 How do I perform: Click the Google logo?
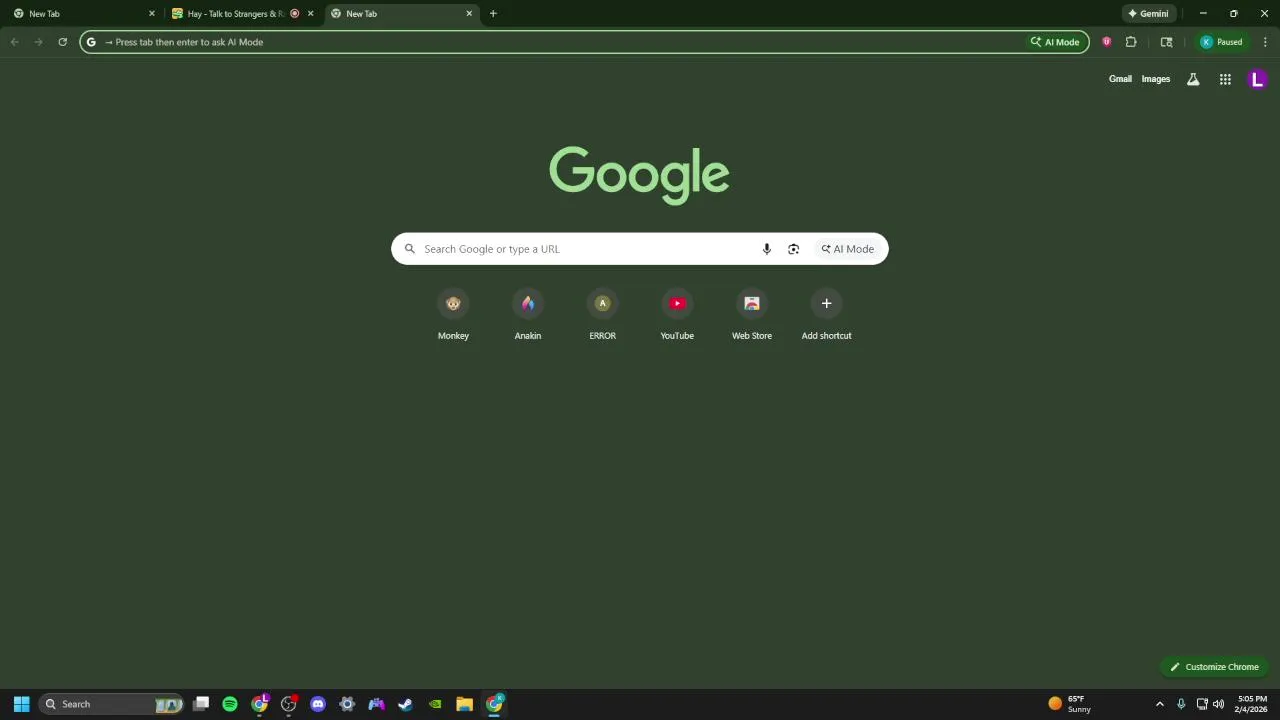639,175
